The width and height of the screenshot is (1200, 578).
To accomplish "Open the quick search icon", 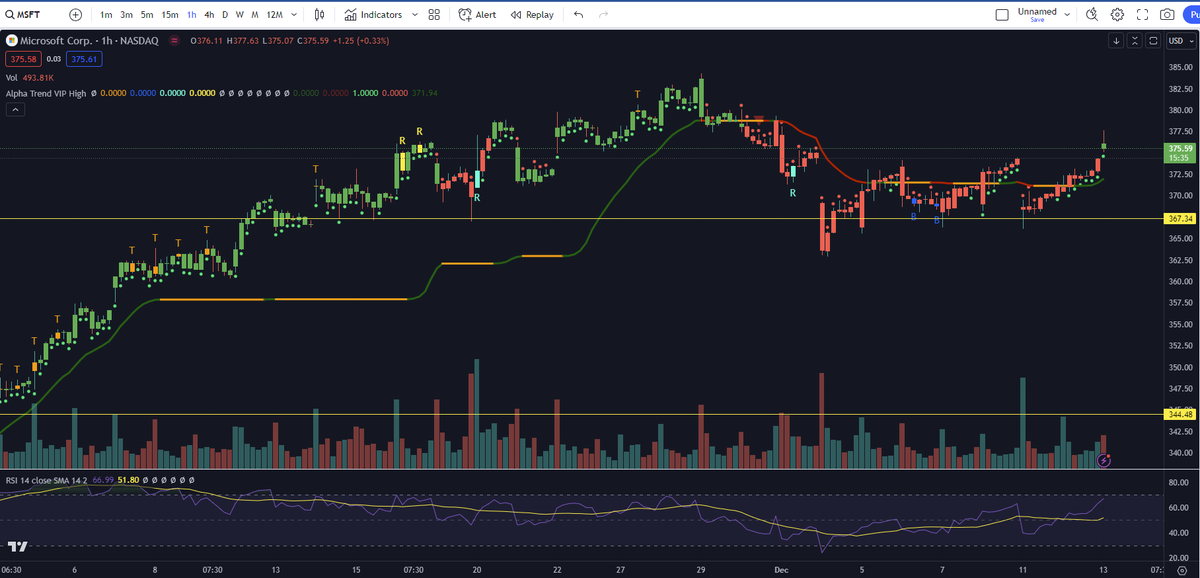I will click(1091, 15).
